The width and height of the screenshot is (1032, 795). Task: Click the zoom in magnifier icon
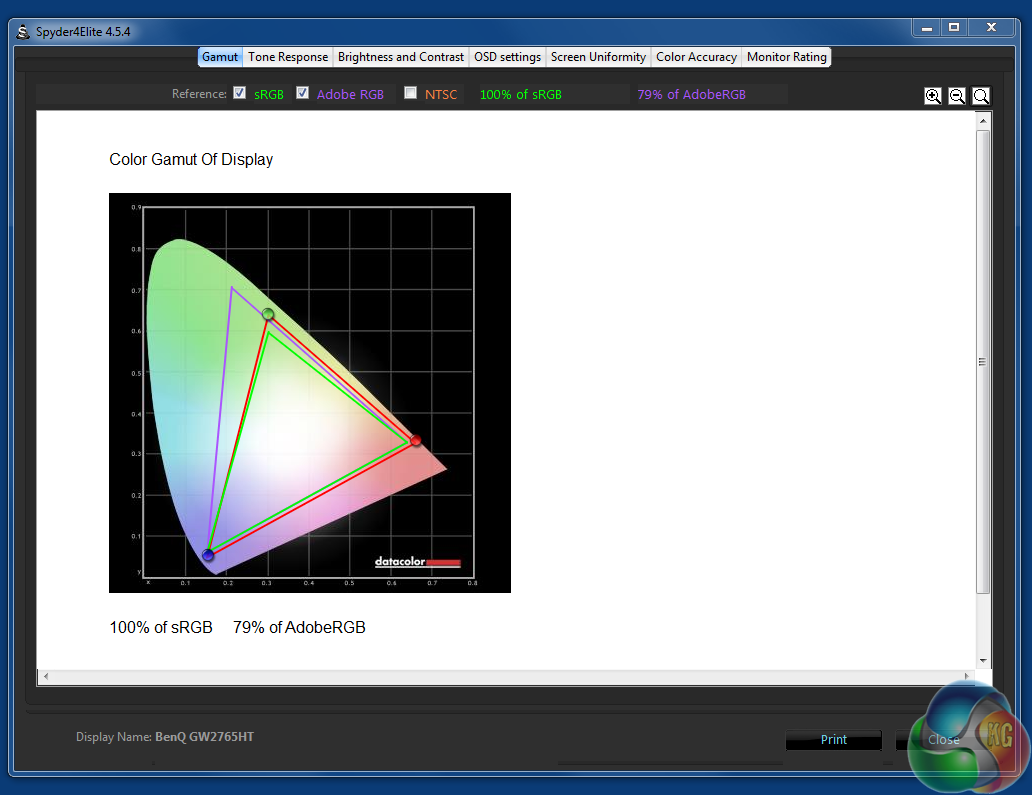tap(933, 96)
